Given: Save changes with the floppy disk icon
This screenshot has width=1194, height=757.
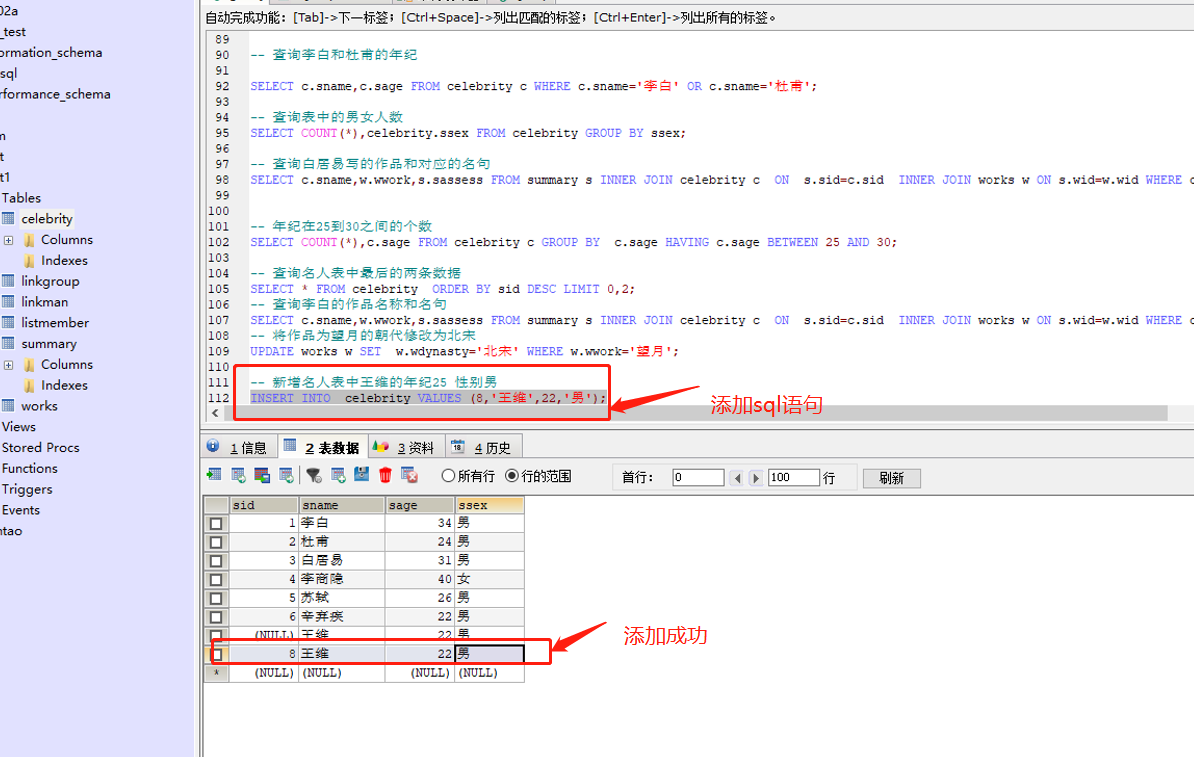Looking at the screenshot, I should point(362,475).
